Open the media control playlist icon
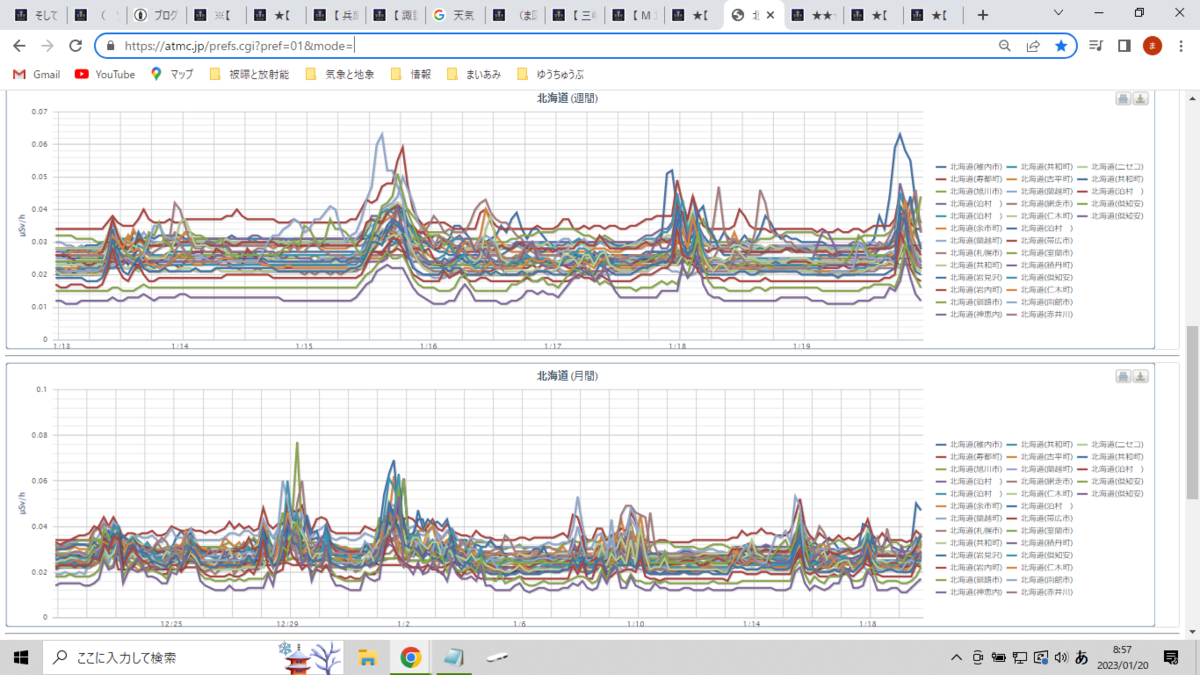Image resolution: width=1200 pixels, height=675 pixels. pyautogui.click(x=1096, y=46)
